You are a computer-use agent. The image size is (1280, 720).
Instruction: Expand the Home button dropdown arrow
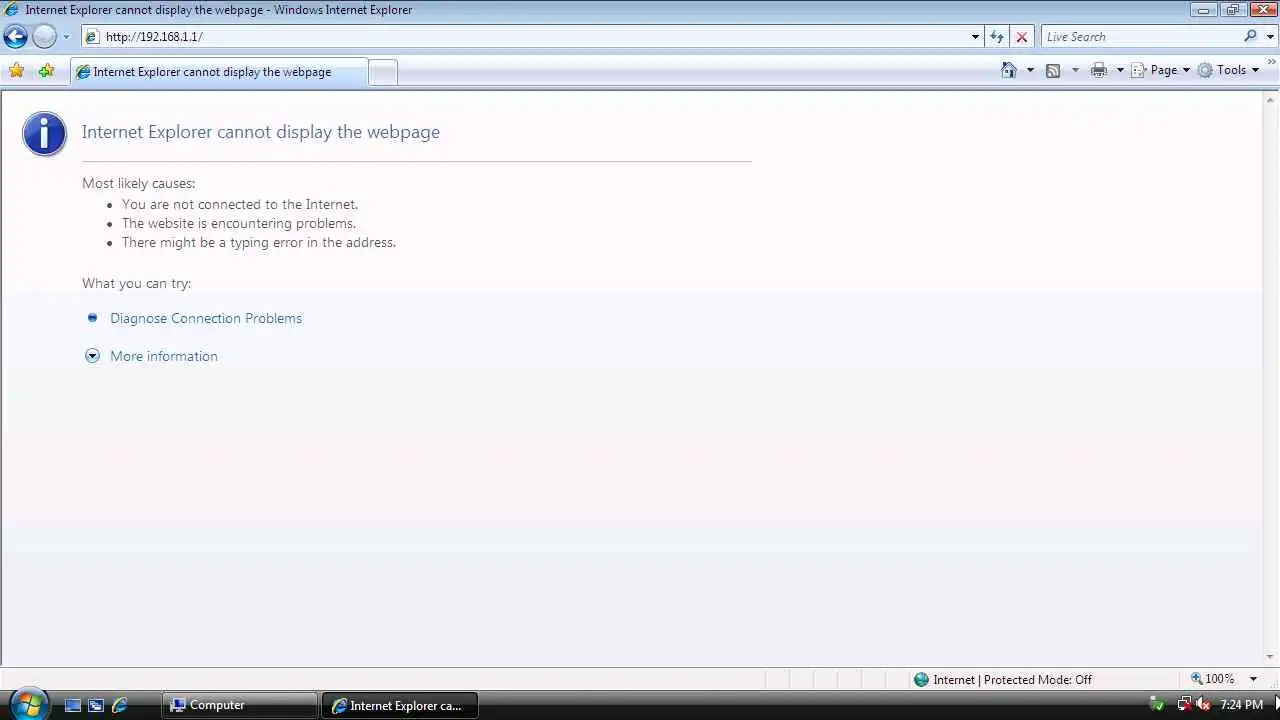[x=1030, y=70]
